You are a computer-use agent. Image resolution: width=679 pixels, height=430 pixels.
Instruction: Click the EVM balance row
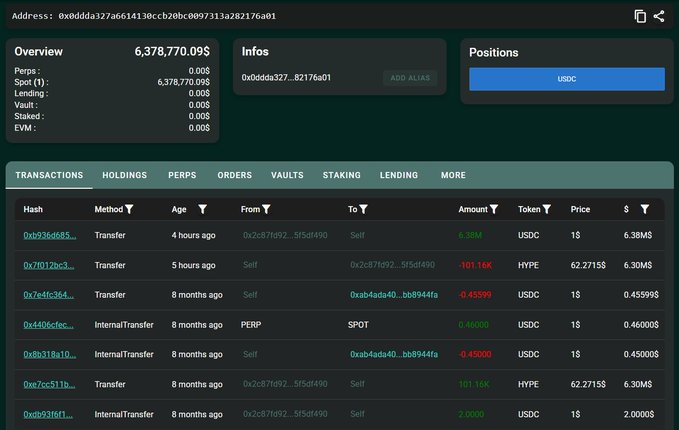coord(112,128)
